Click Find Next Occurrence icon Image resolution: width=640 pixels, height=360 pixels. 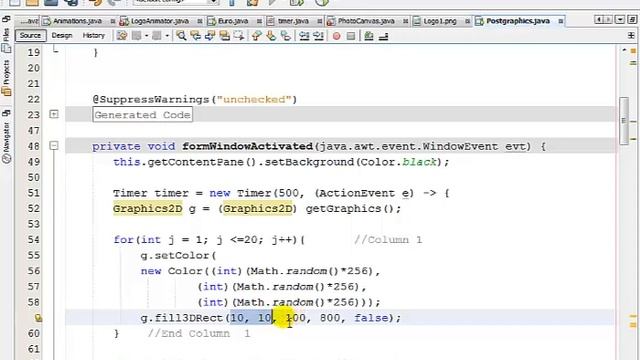[x=210, y=36]
